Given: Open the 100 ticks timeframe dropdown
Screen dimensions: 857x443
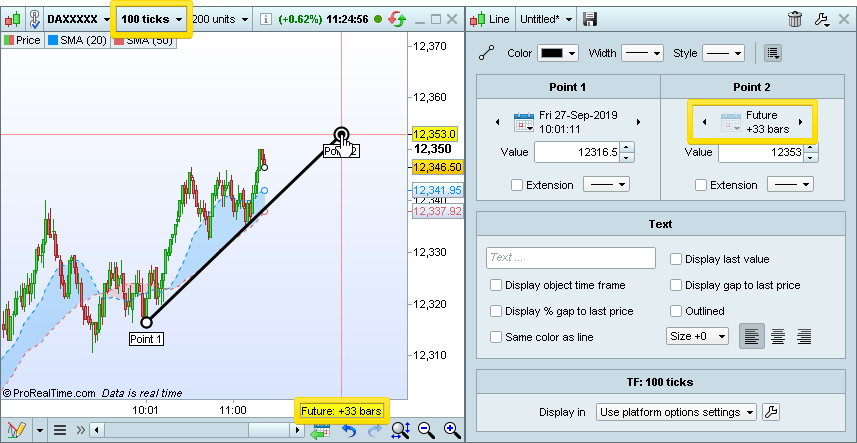Looking at the screenshot, I should (x=152, y=19).
